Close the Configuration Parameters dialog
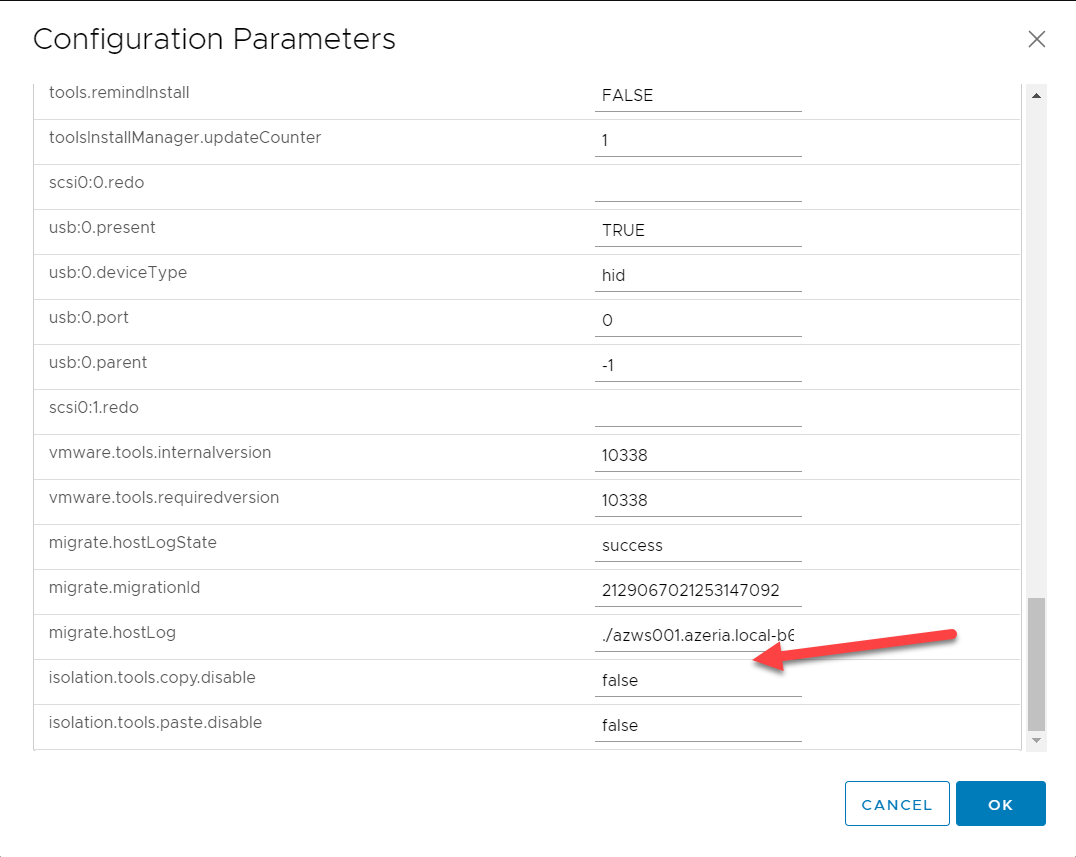 pos(1036,39)
